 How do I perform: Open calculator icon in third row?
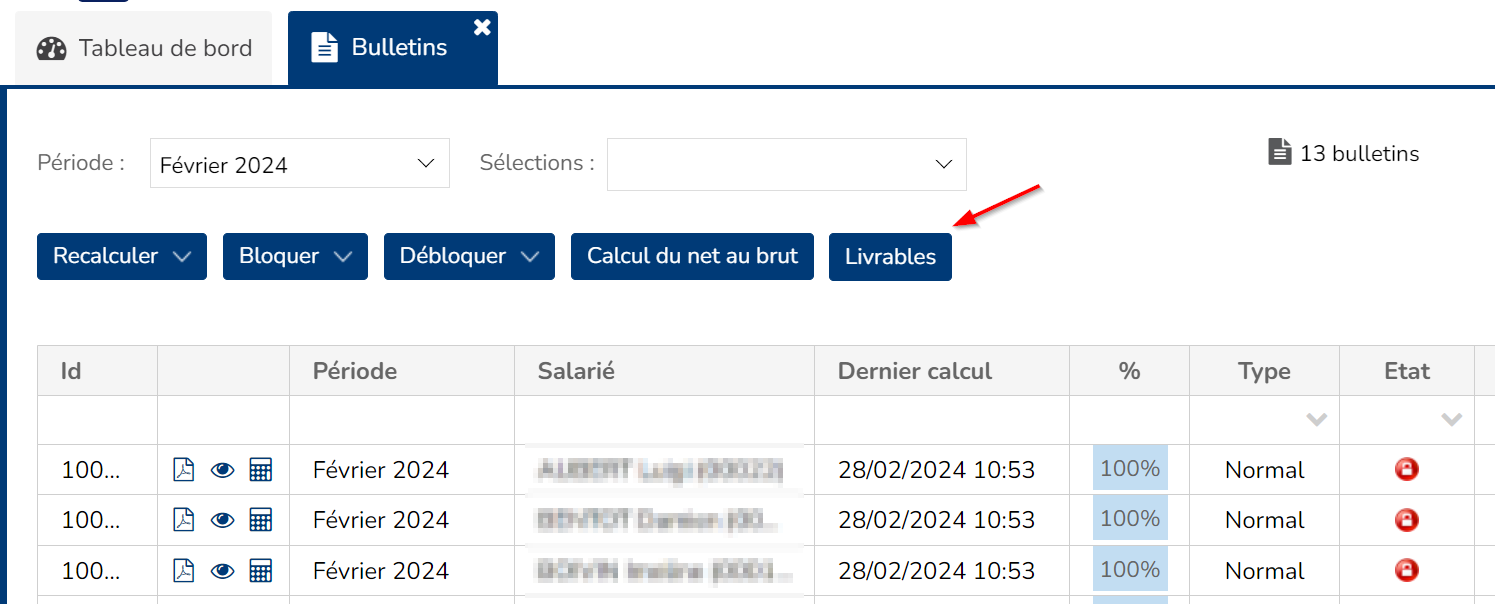[260, 571]
